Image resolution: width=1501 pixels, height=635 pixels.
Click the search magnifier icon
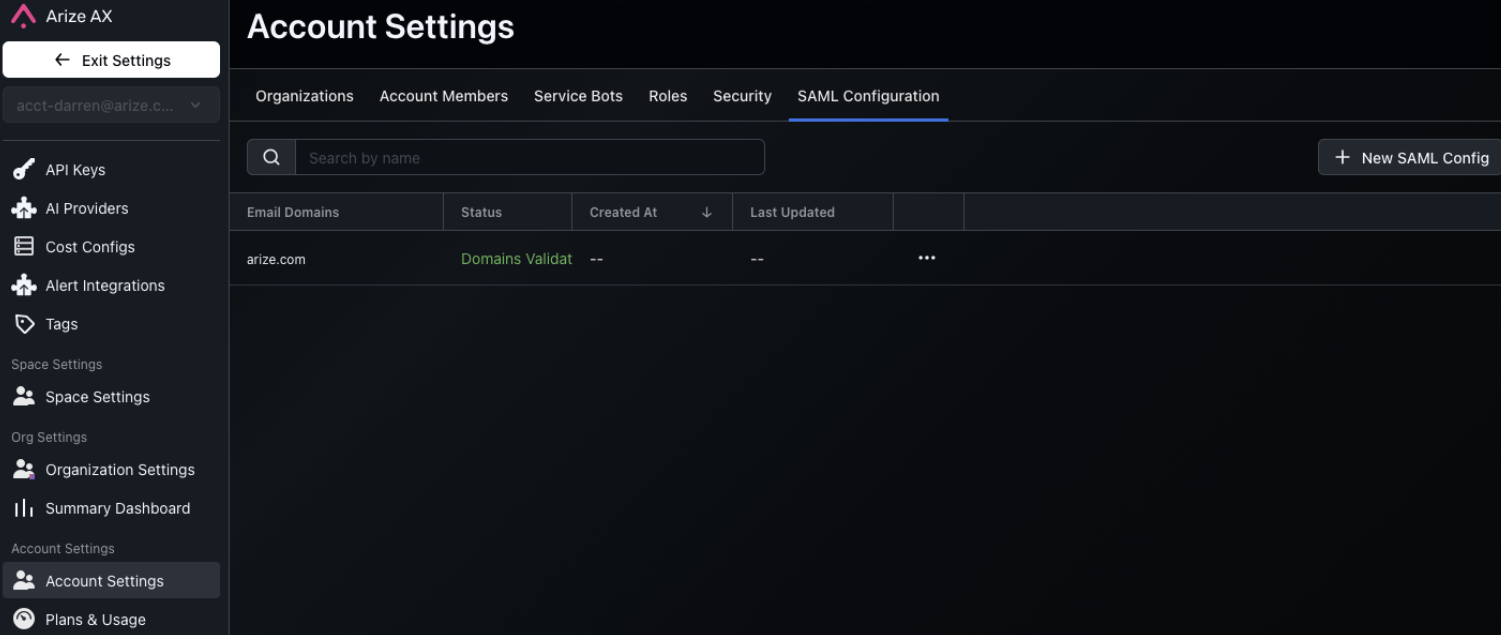coord(271,157)
